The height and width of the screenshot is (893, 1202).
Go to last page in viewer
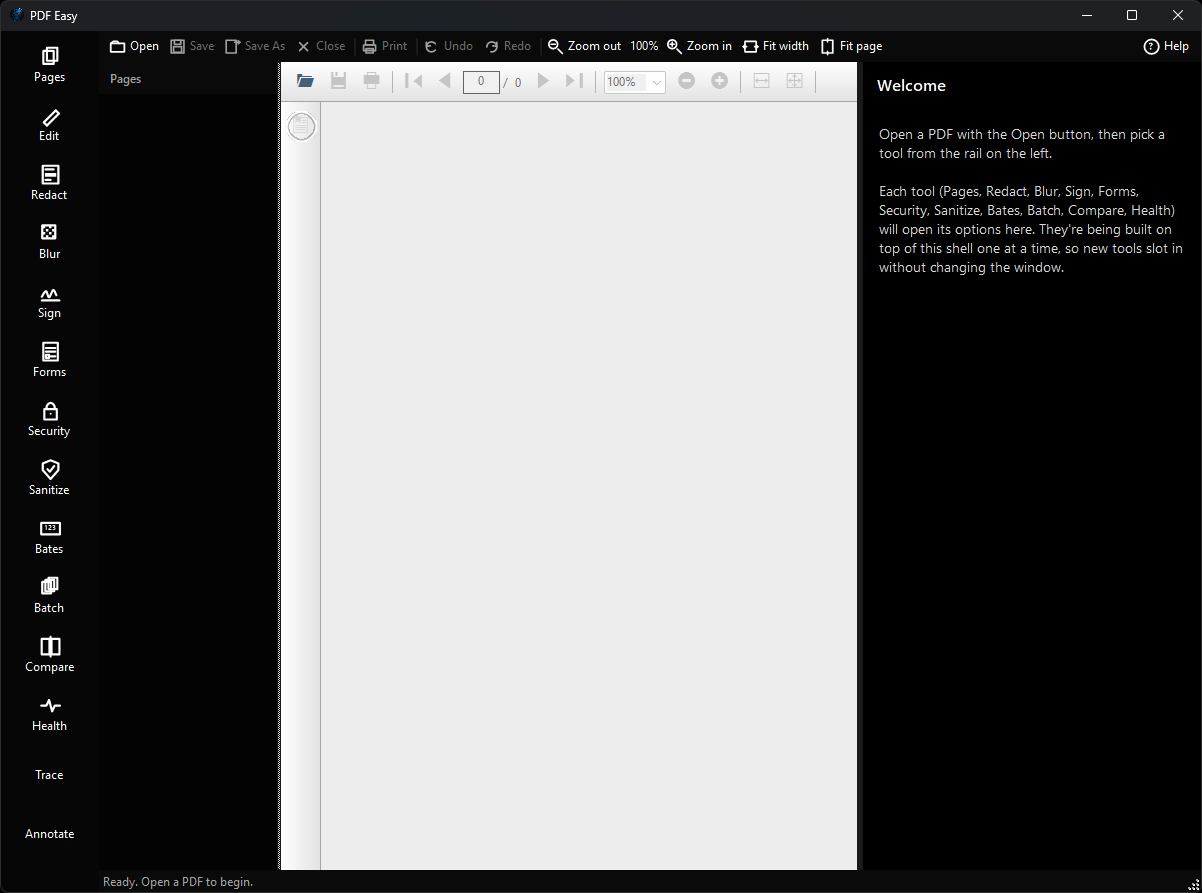tap(574, 81)
